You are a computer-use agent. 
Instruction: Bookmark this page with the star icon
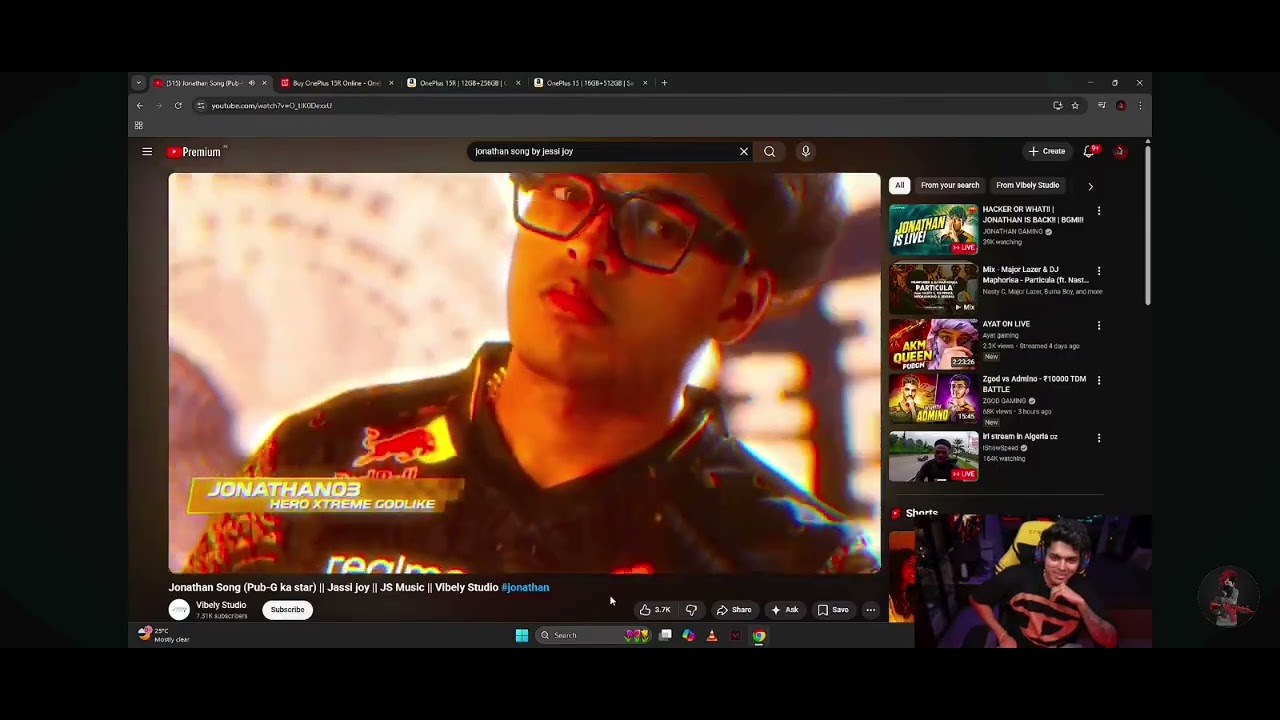click(1075, 106)
